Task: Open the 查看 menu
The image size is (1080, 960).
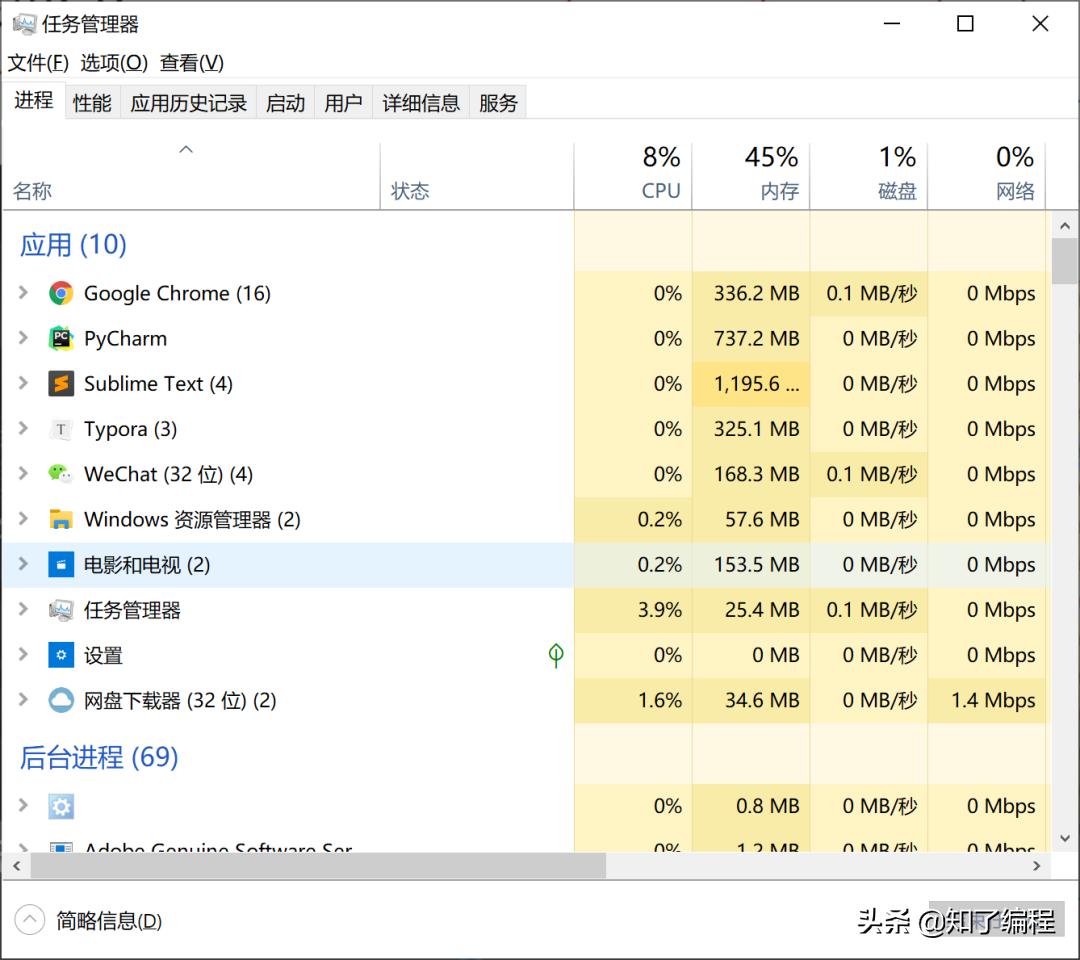Action: (189, 62)
